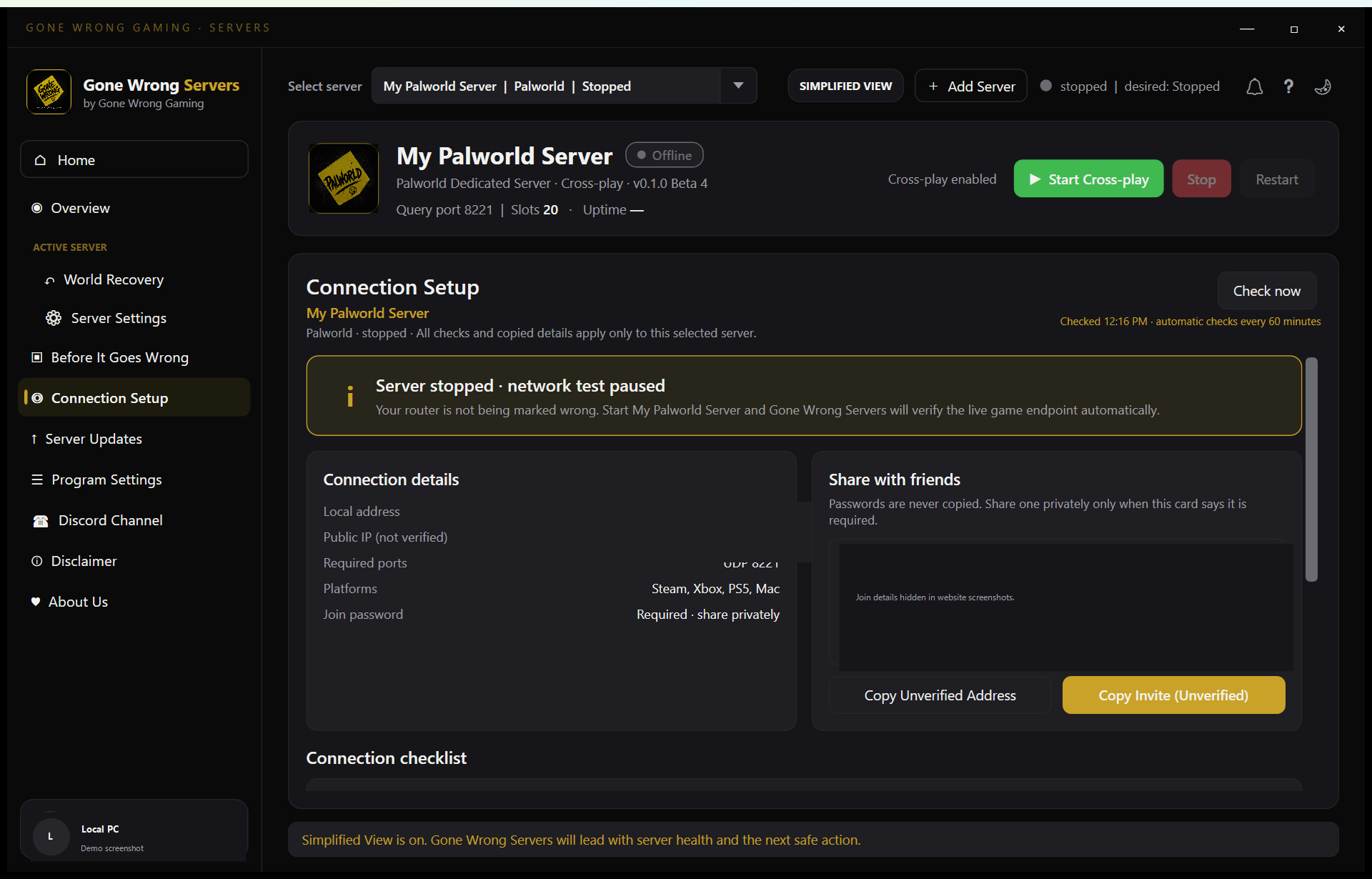Click the Restart button
The width and height of the screenshot is (1372, 879).
[1277, 179]
